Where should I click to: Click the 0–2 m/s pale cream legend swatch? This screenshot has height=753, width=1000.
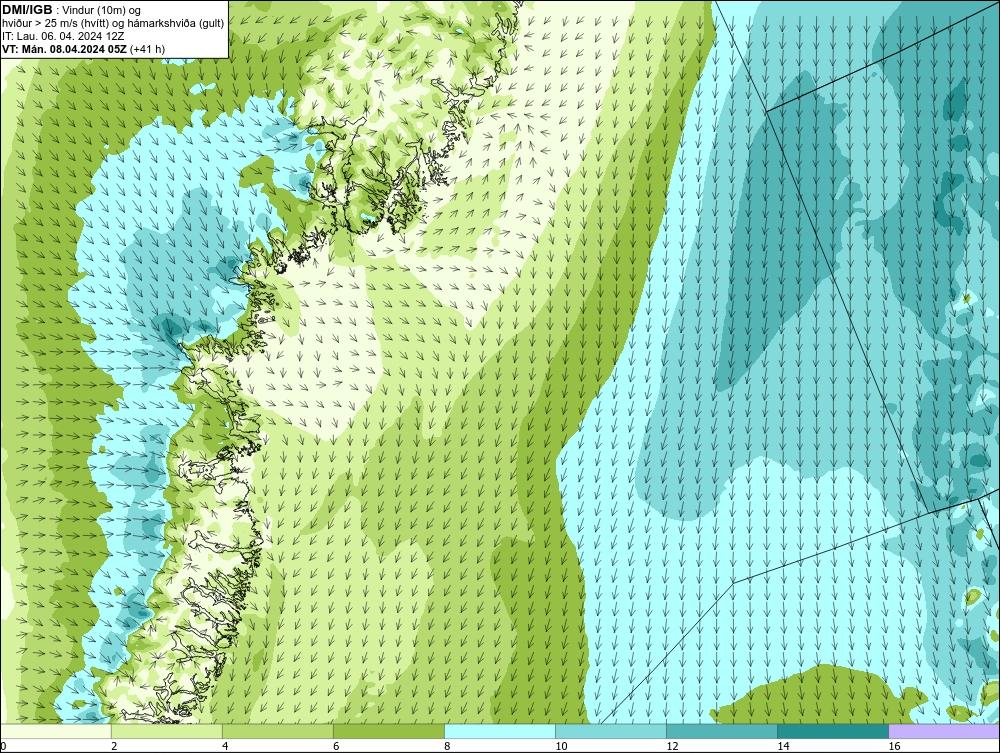[x=56, y=731]
